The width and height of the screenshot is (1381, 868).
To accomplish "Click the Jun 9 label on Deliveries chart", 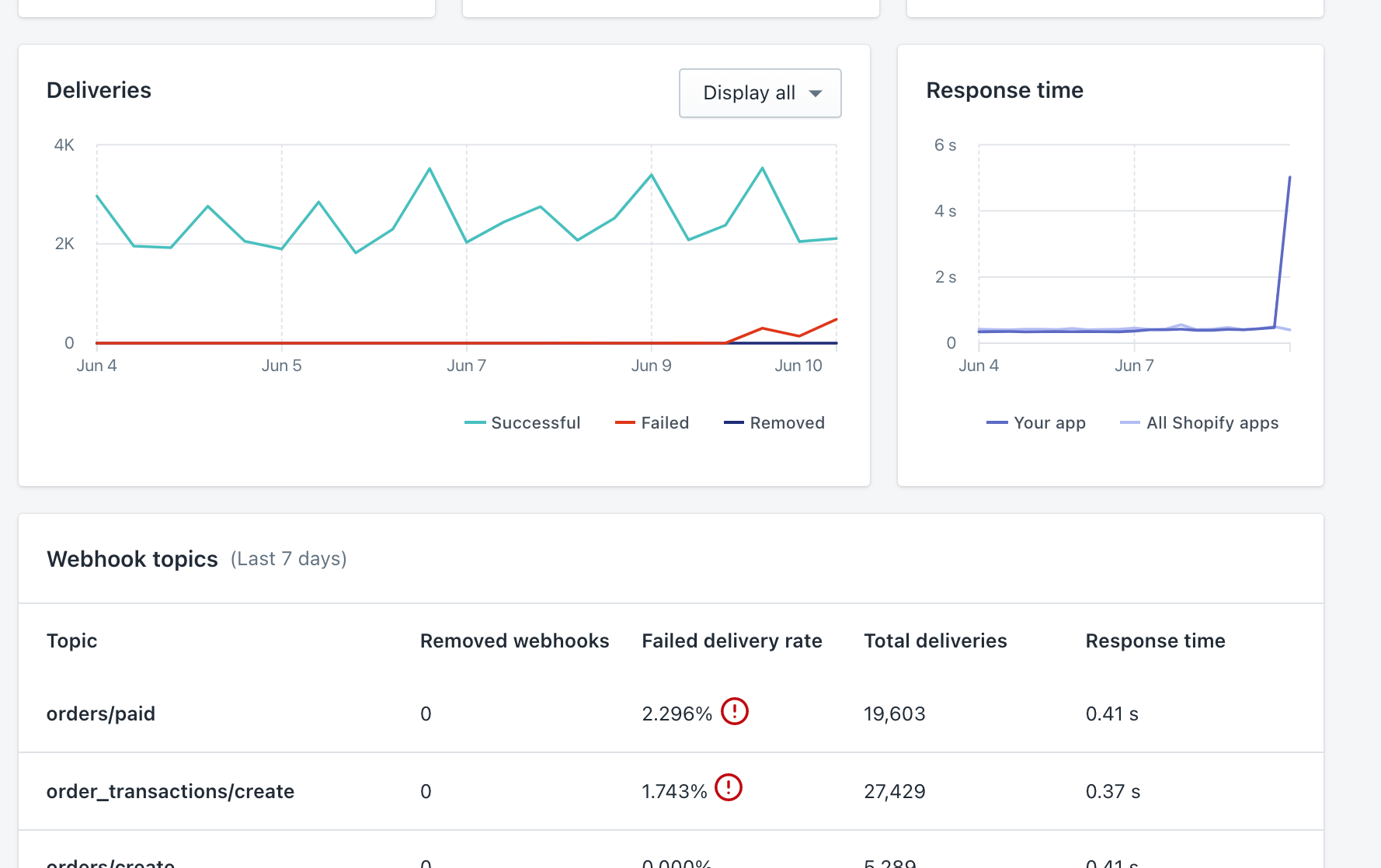I will click(651, 366).
